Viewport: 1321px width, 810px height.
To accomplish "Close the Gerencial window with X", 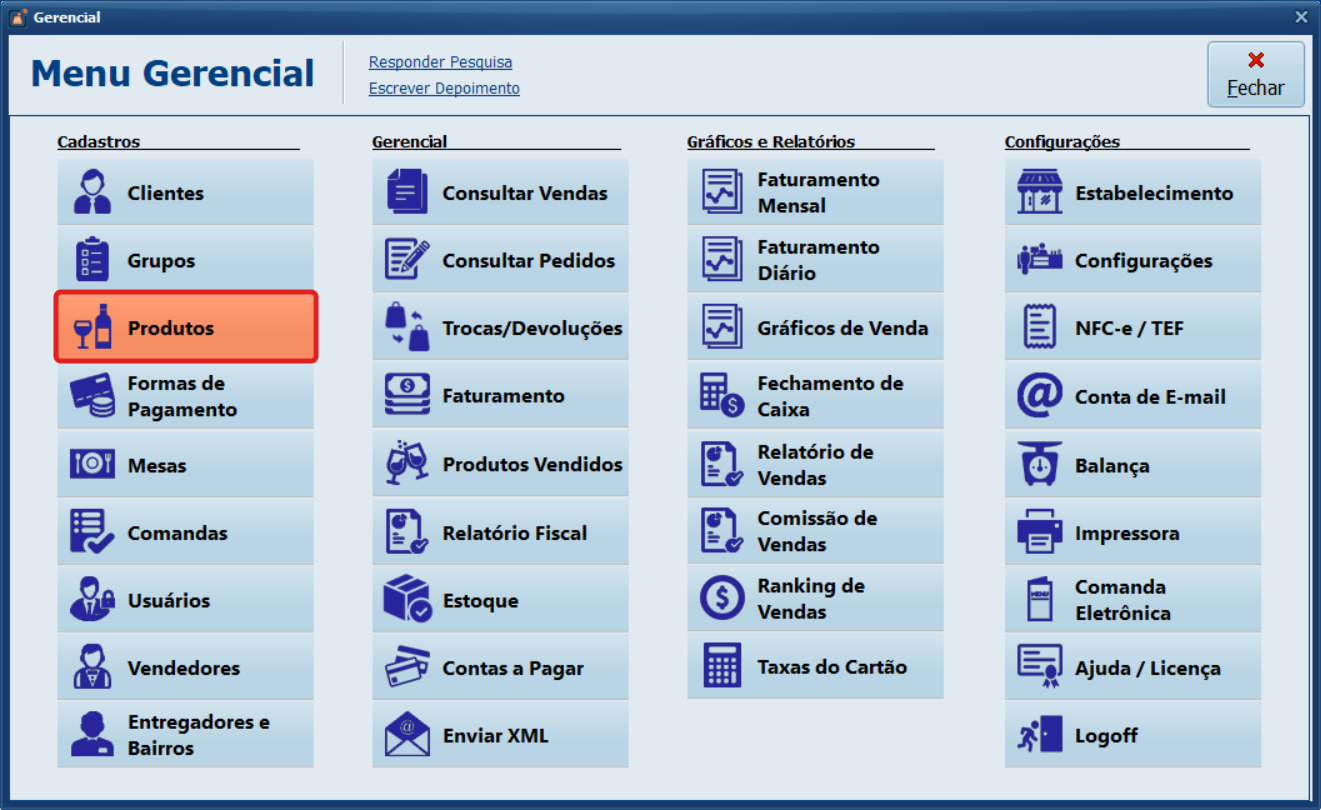I will 1301,17.
